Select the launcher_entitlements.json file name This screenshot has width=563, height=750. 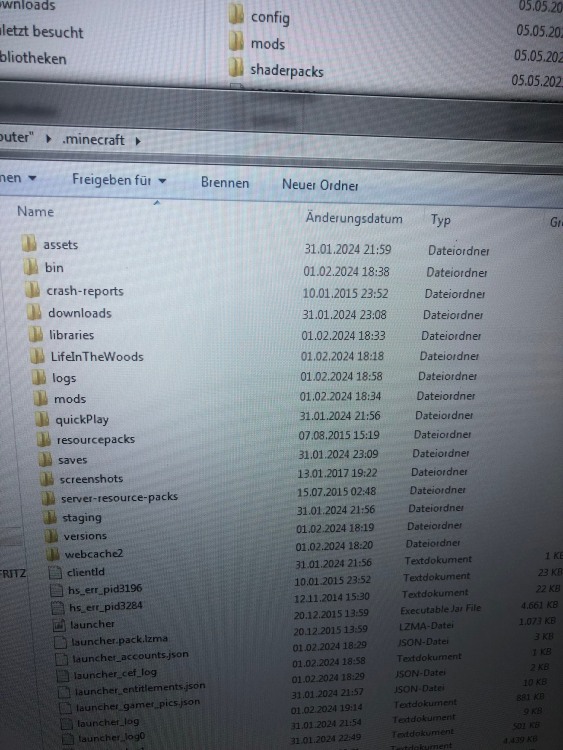pyautogui.click(x=140, y=689)
